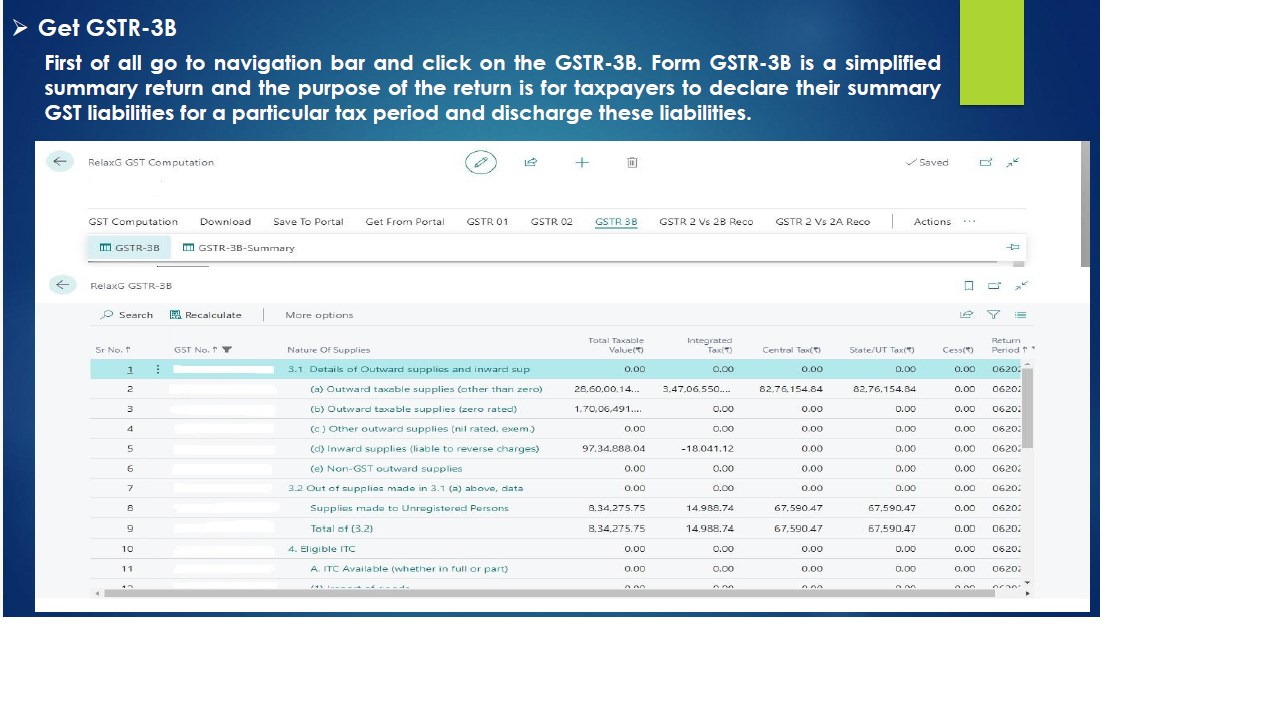Click 'Supplies made to Unregistered Persons' entry
This screenshot has height=720, width=1280.
409,508
